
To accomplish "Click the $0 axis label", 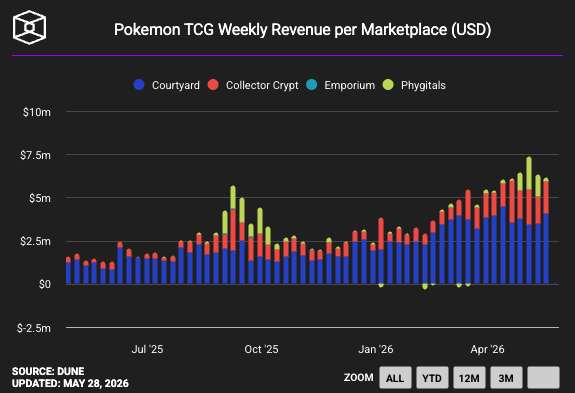I will click(x=45, y=284).
